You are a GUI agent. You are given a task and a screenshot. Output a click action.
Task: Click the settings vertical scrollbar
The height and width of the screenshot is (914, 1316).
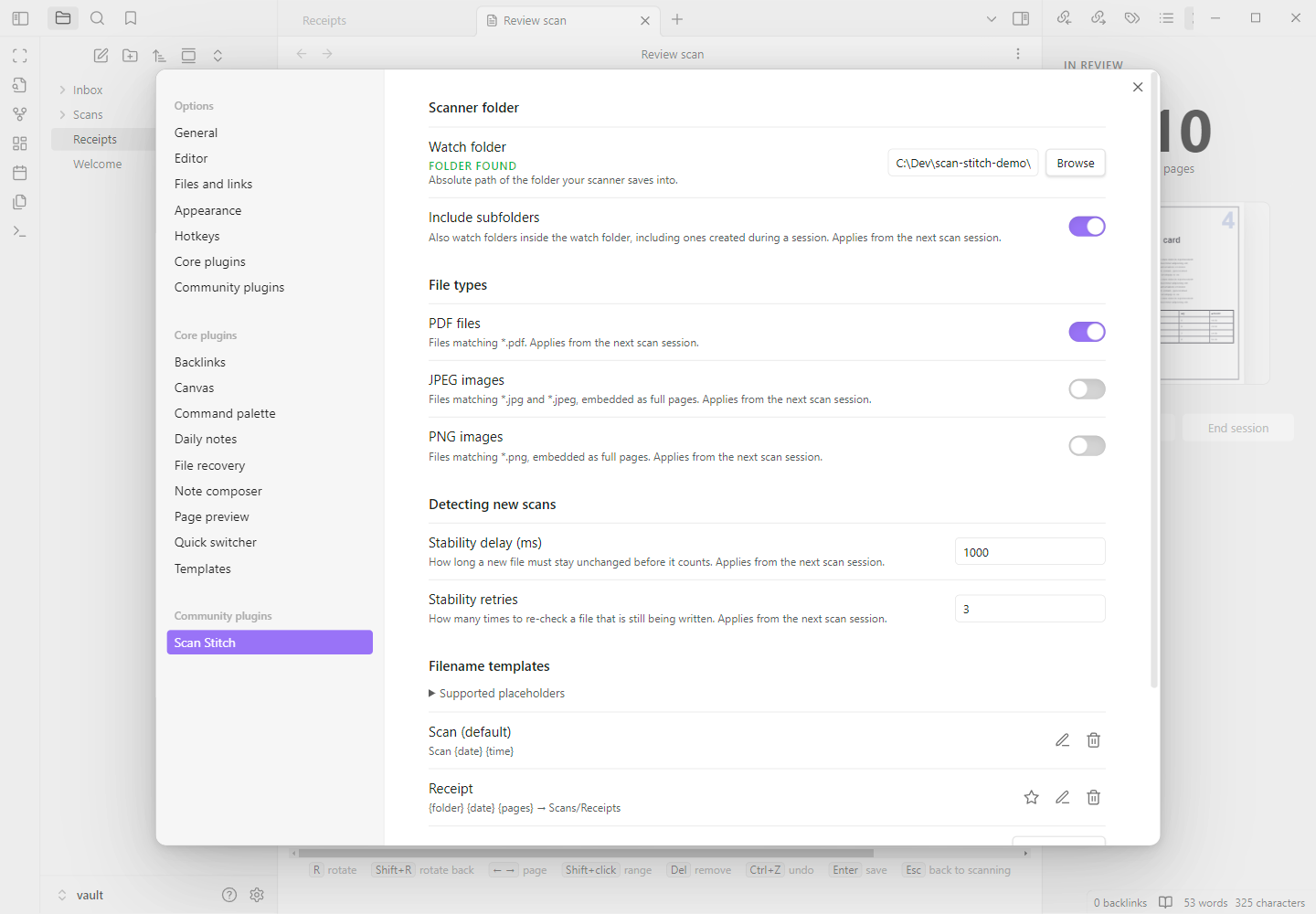[1154, 381]
